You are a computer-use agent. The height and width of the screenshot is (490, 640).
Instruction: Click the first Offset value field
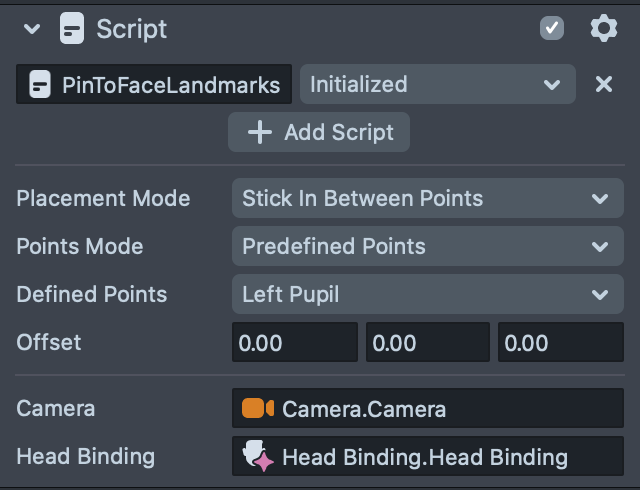click(x=294, y=343)
